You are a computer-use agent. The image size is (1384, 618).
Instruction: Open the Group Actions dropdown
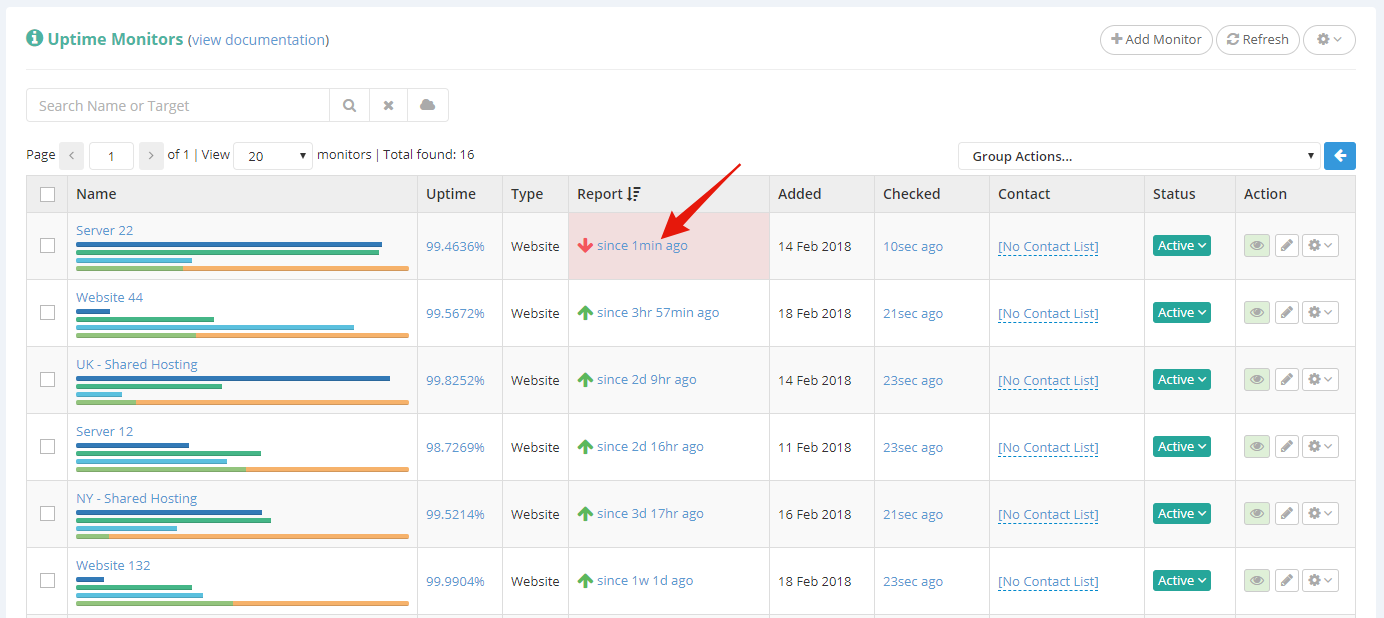(1139, 156)
